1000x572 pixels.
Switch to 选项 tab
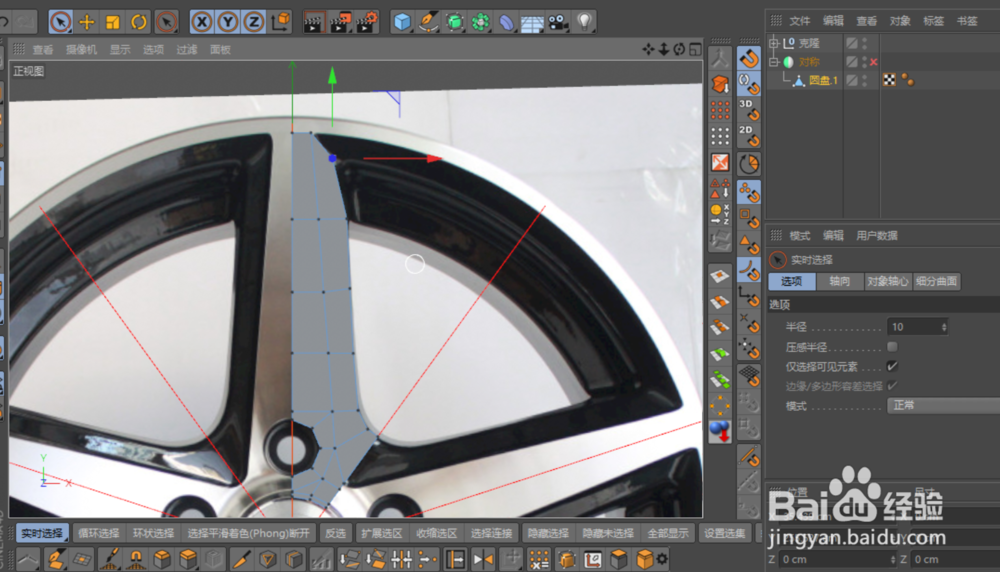point(791,281)
